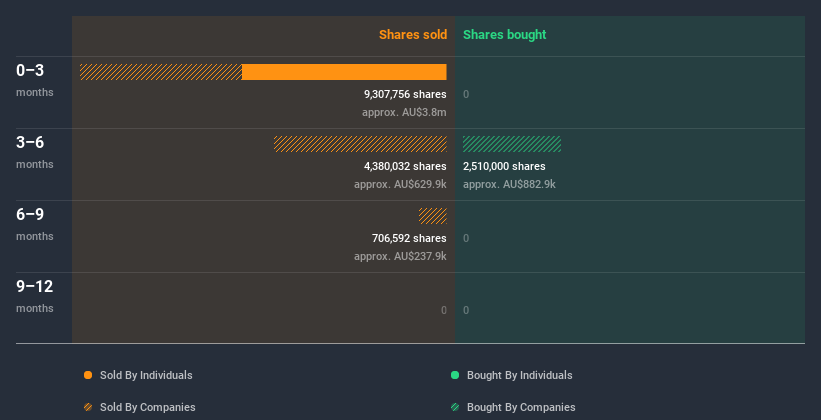Click the bought zero value in 6–9 months row

(466, 238)
